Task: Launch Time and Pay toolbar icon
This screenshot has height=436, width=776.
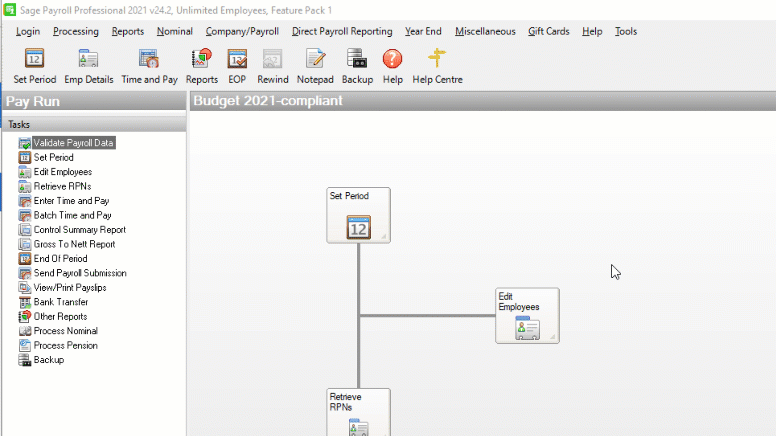Action: (149, 60)
